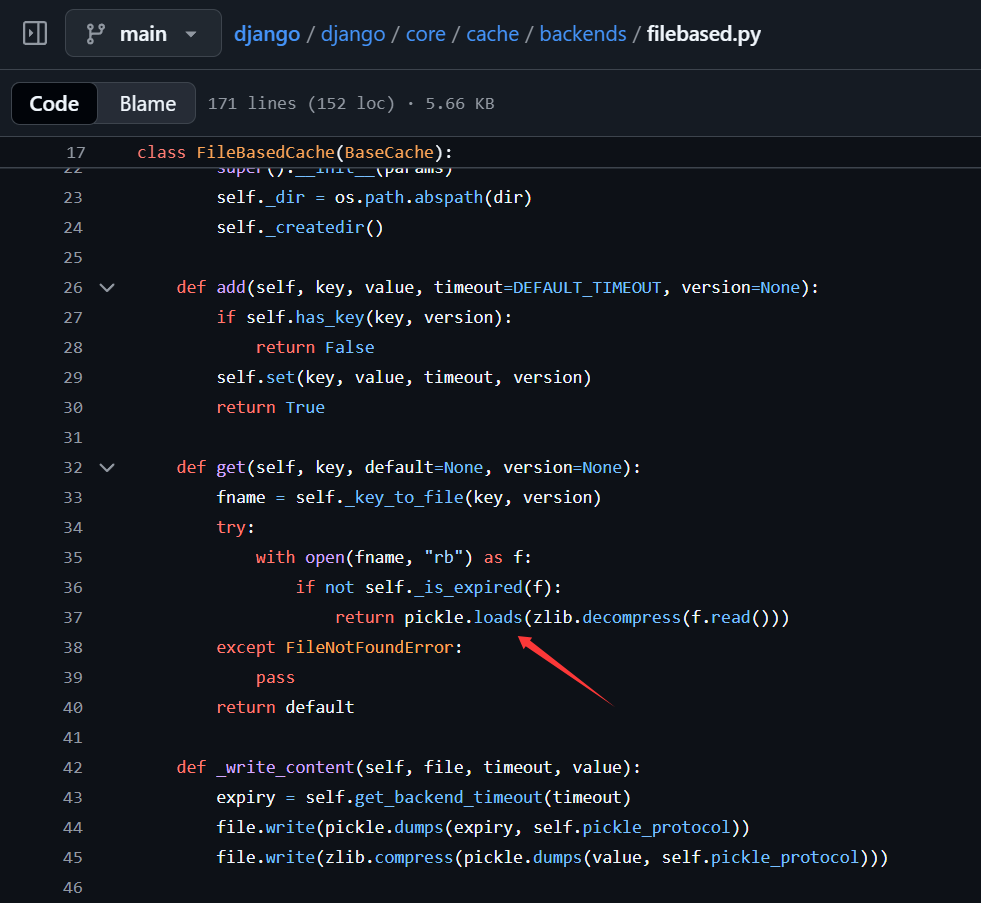Click the has_key symbol on line 27
The width and height of the screenshot is (981, 903).
pyautogui.click(x=329, y=317)
